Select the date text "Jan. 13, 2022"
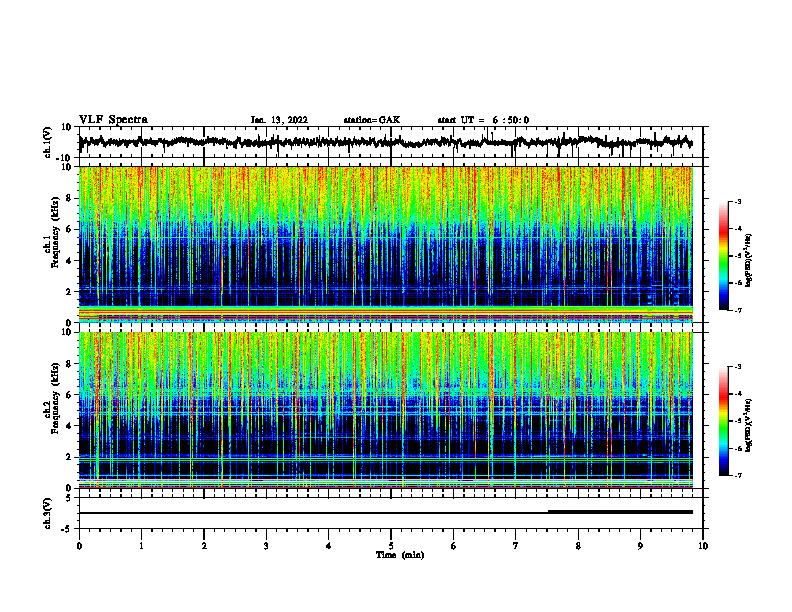 279,120
